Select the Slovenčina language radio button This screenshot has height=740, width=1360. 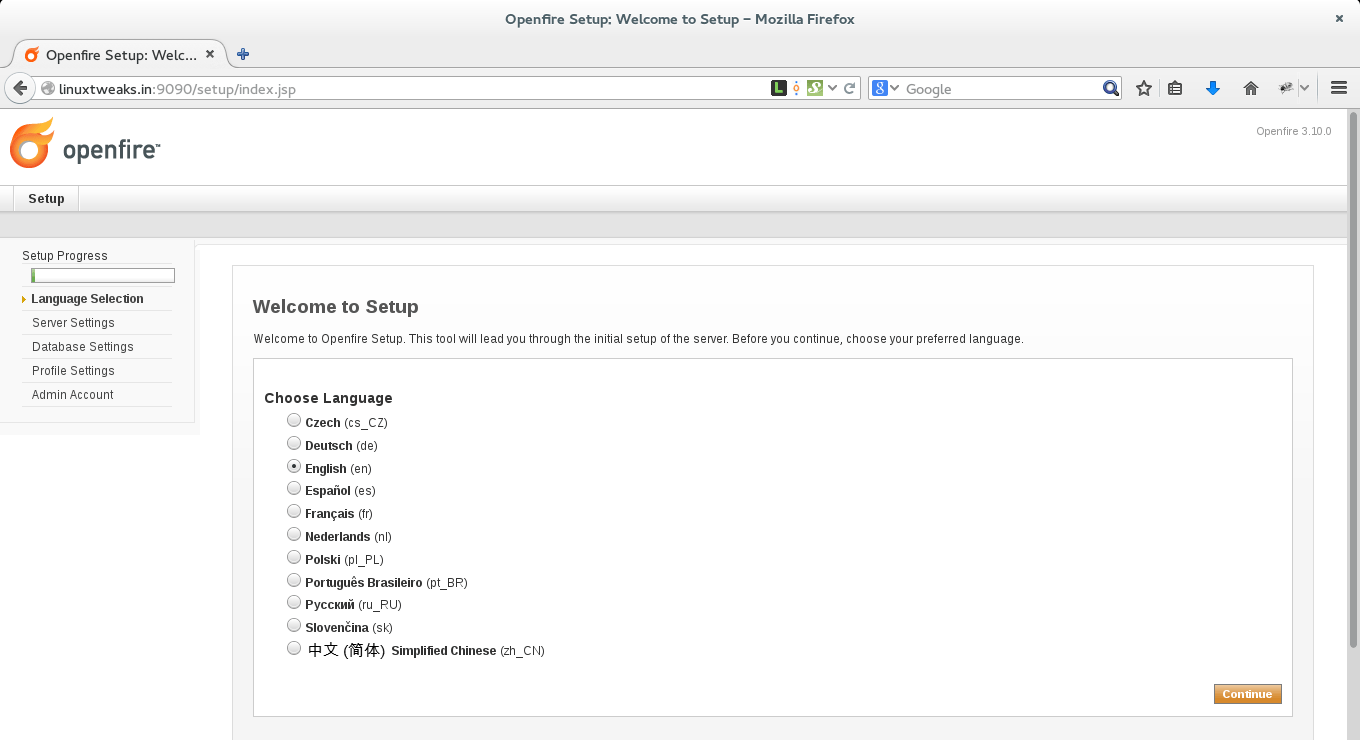294,625
